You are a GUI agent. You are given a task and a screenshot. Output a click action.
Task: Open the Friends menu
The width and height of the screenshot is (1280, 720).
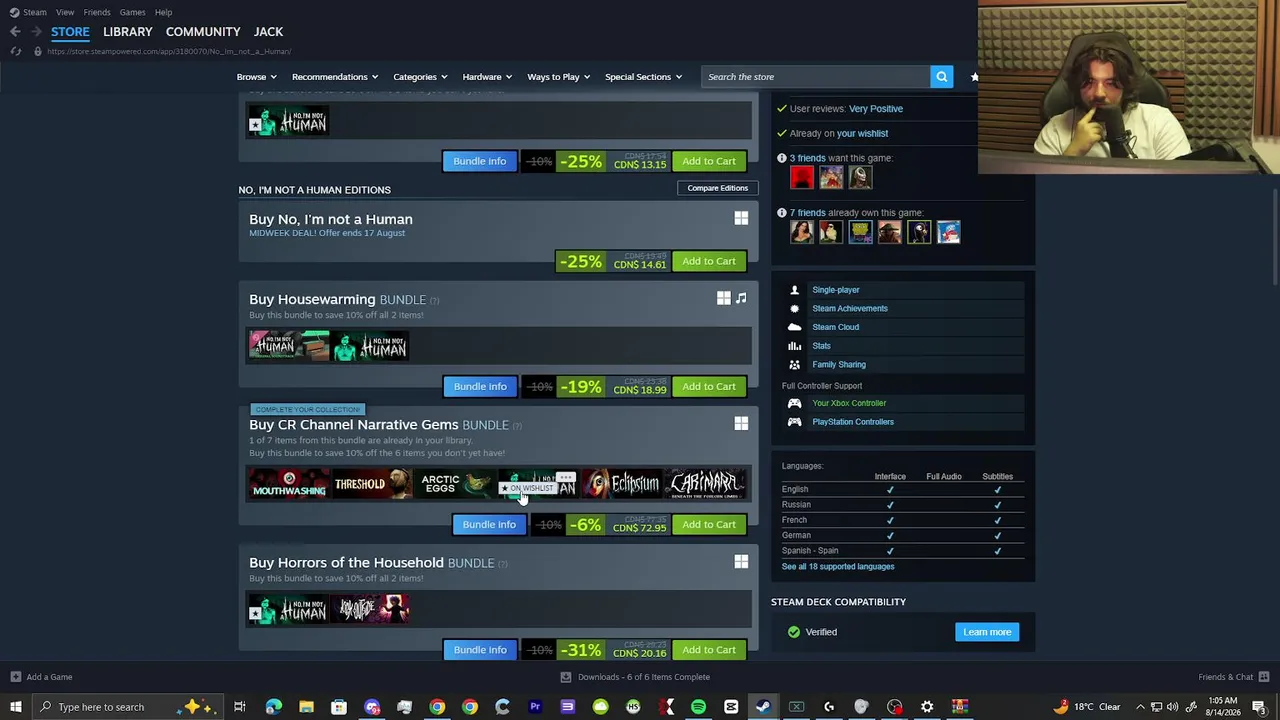point(97,12)
